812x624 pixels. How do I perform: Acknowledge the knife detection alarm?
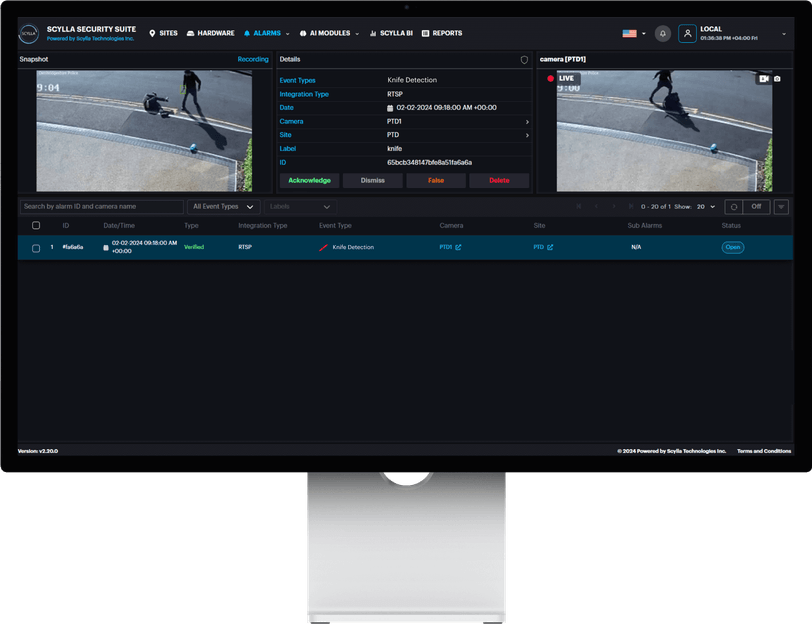309,180
